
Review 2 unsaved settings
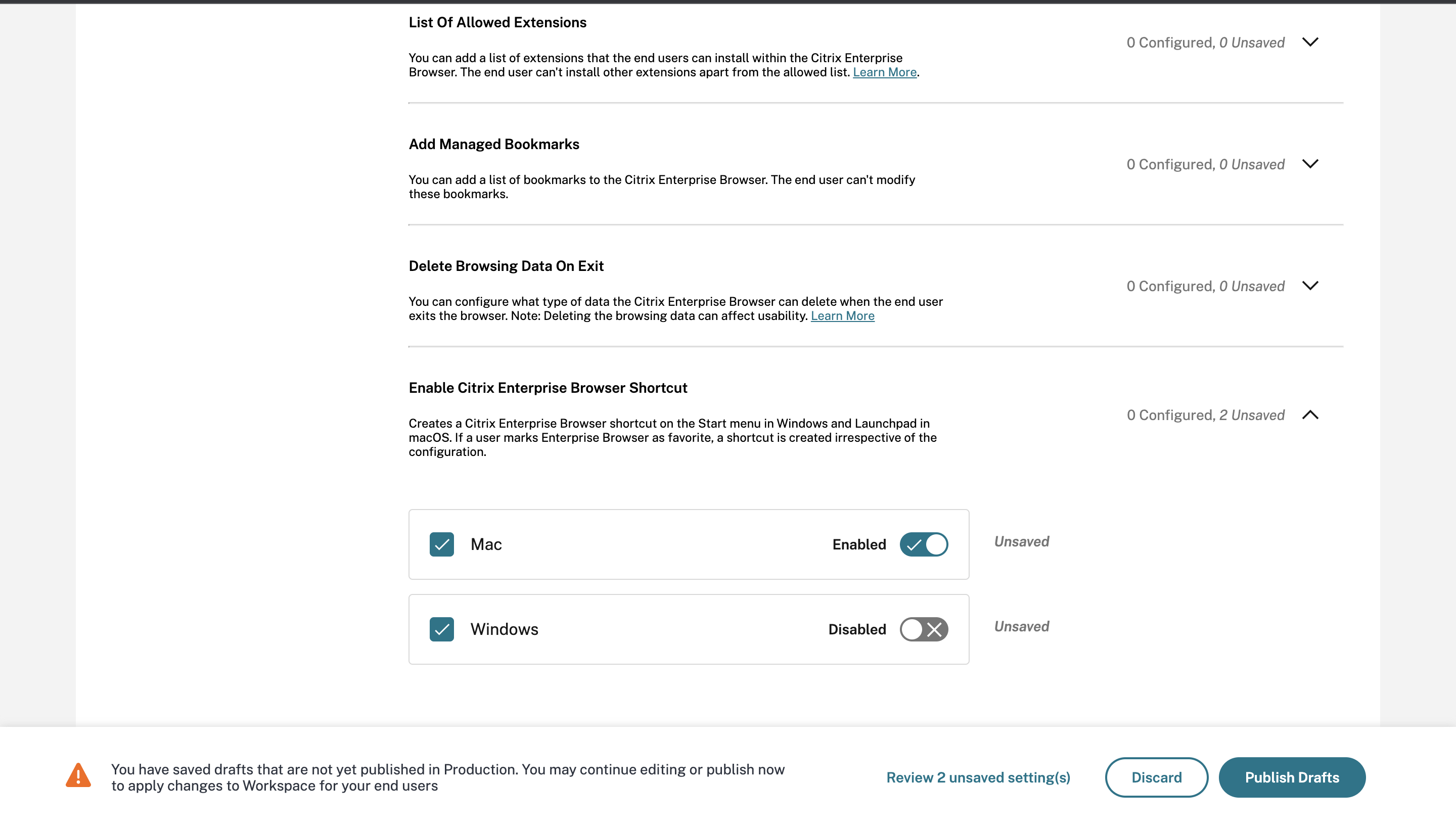(977, 777)
